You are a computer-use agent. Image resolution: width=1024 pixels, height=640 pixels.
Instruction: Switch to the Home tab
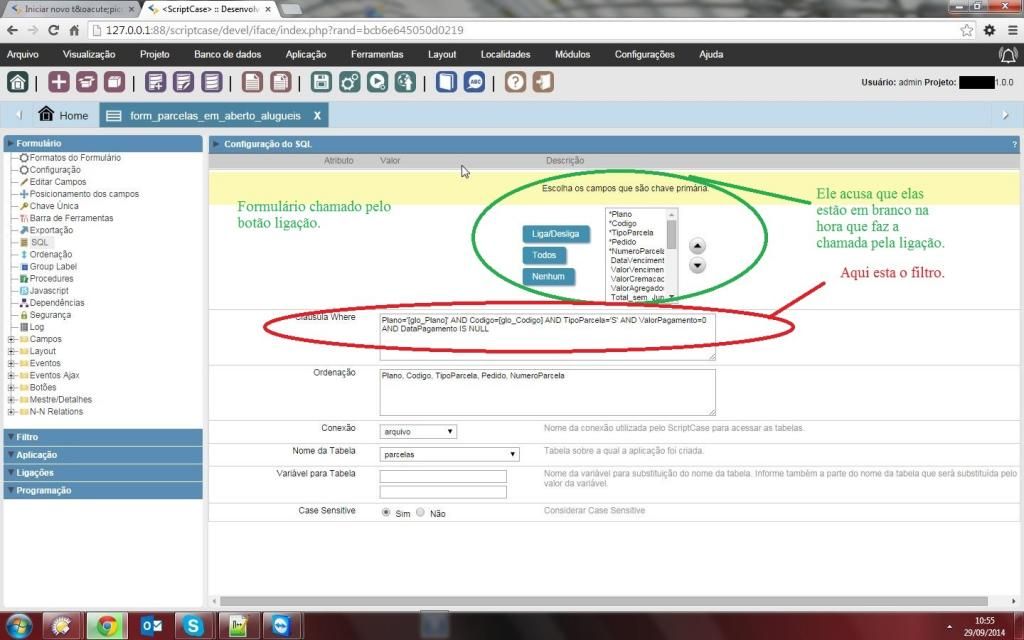(x=63, y=115)
